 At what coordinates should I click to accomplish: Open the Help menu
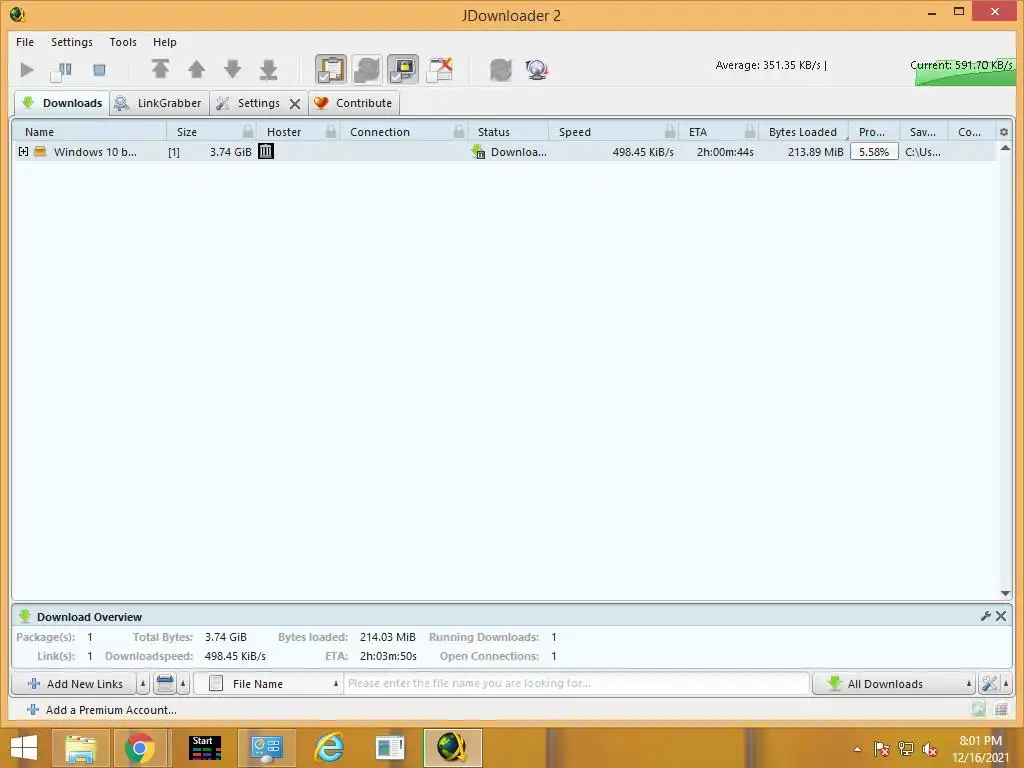tap(165, 42)
